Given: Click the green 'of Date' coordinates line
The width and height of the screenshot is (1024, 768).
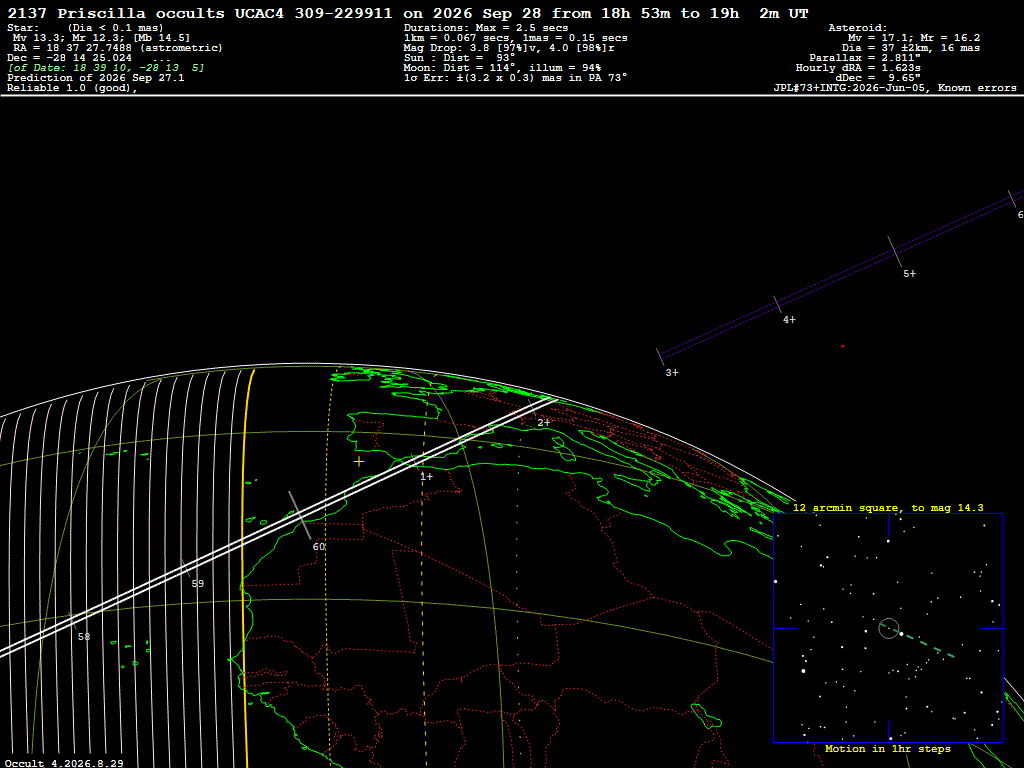Looking at the screenshot, I should (106, 67).
